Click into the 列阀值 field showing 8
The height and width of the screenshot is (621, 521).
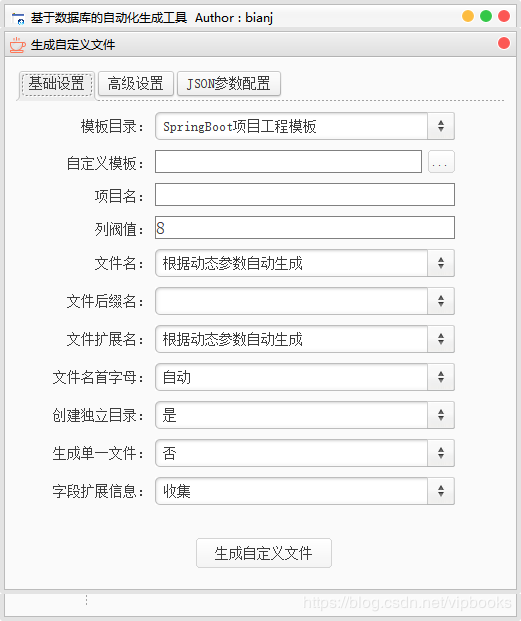(304, 227)
